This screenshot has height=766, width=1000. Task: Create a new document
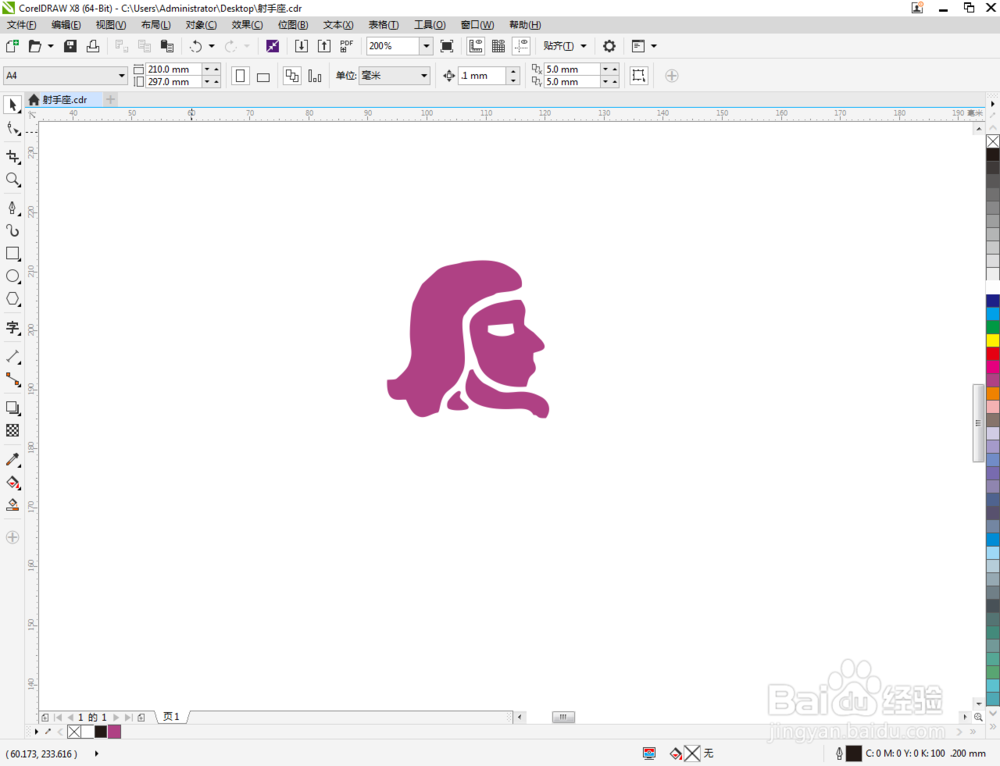tap(12, 46)
